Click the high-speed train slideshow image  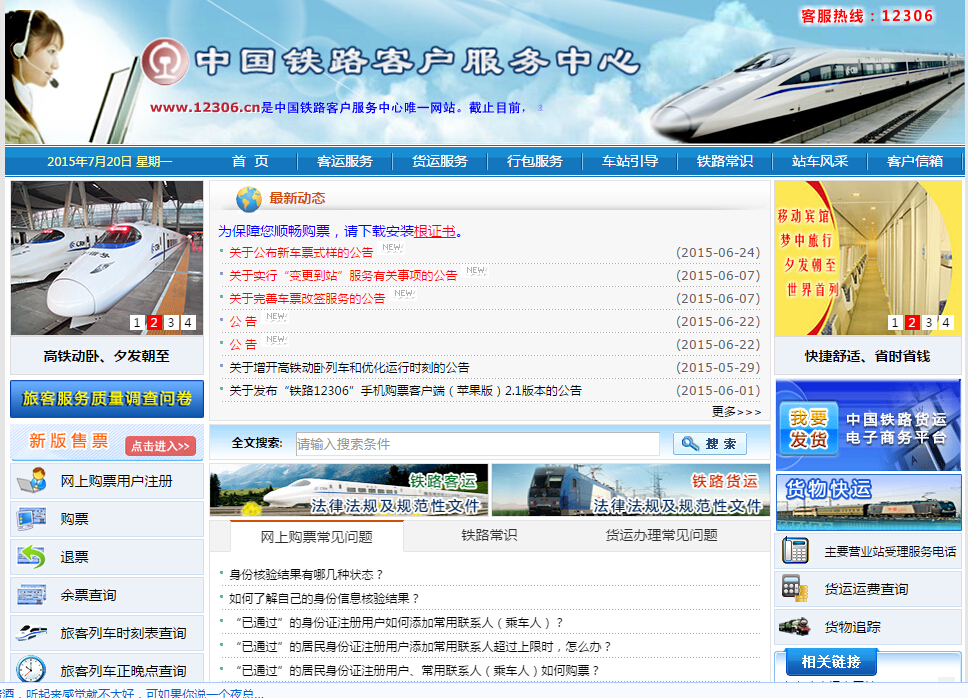pos(107,257)
